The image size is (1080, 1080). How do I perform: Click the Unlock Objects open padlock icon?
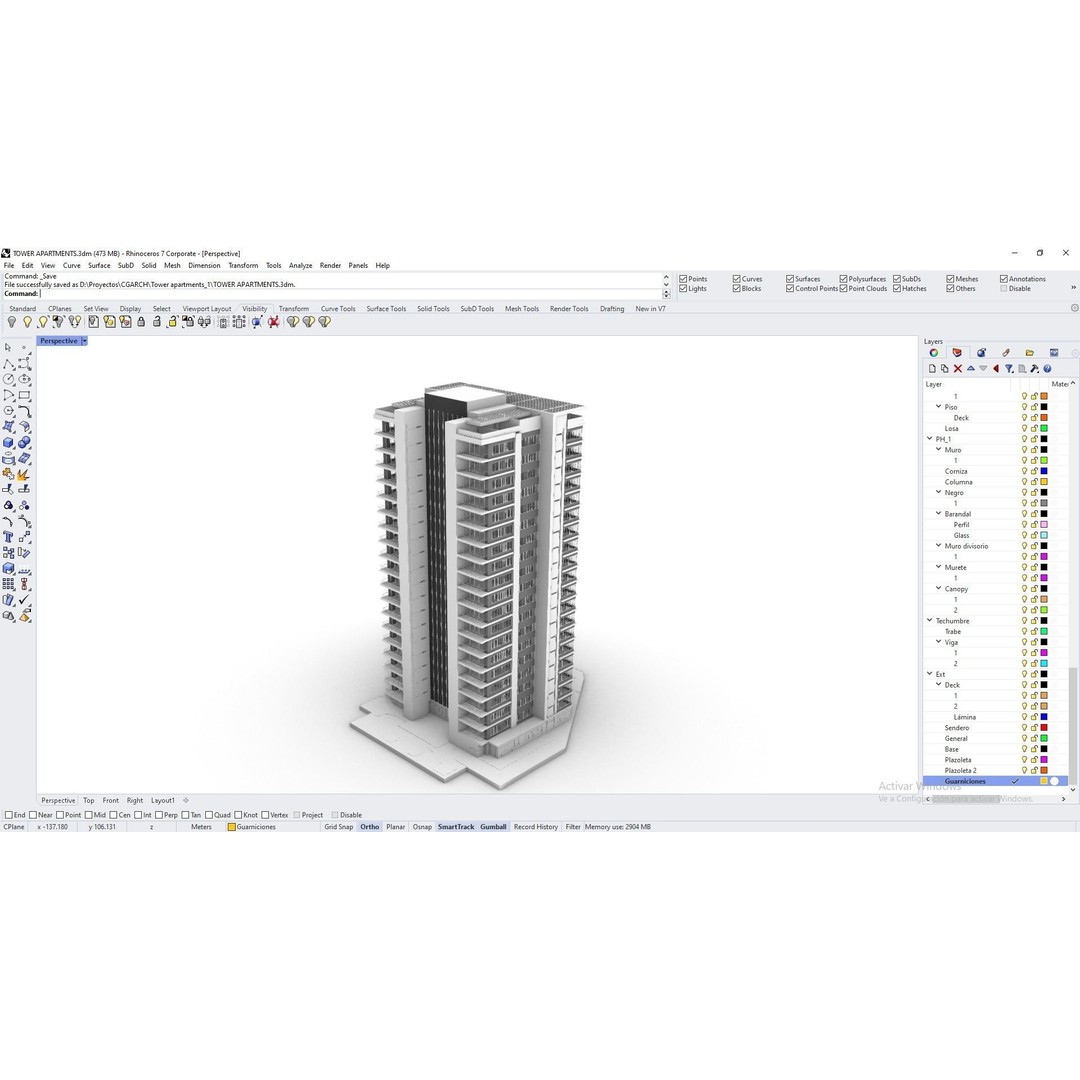[x=157, y=322]
